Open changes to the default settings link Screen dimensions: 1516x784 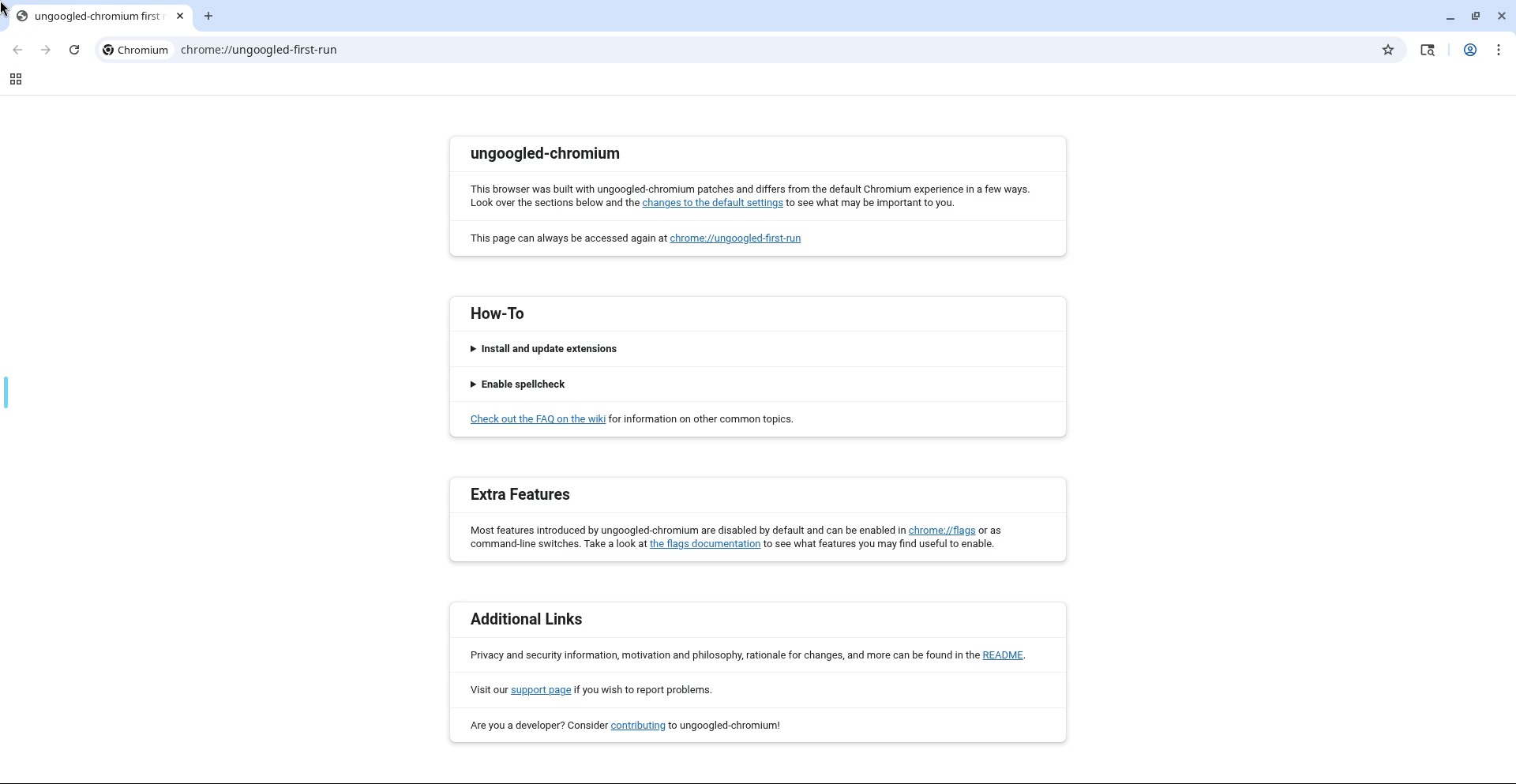[712, 203]
